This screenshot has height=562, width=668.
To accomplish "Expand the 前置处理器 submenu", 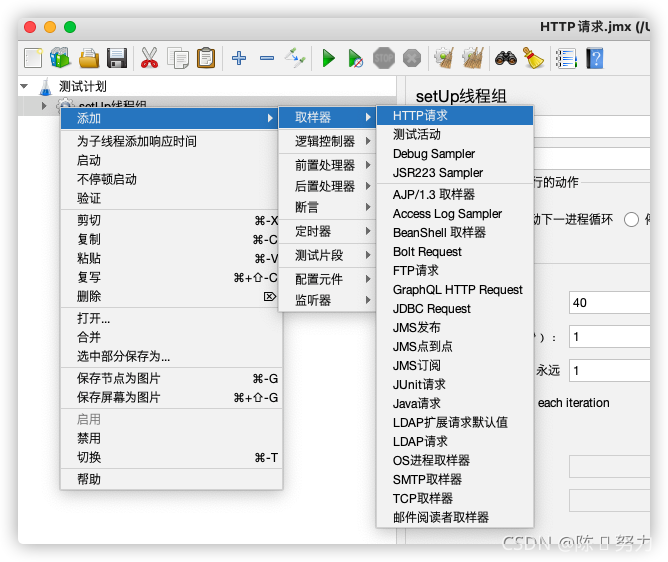I will [x=327, y=165].
